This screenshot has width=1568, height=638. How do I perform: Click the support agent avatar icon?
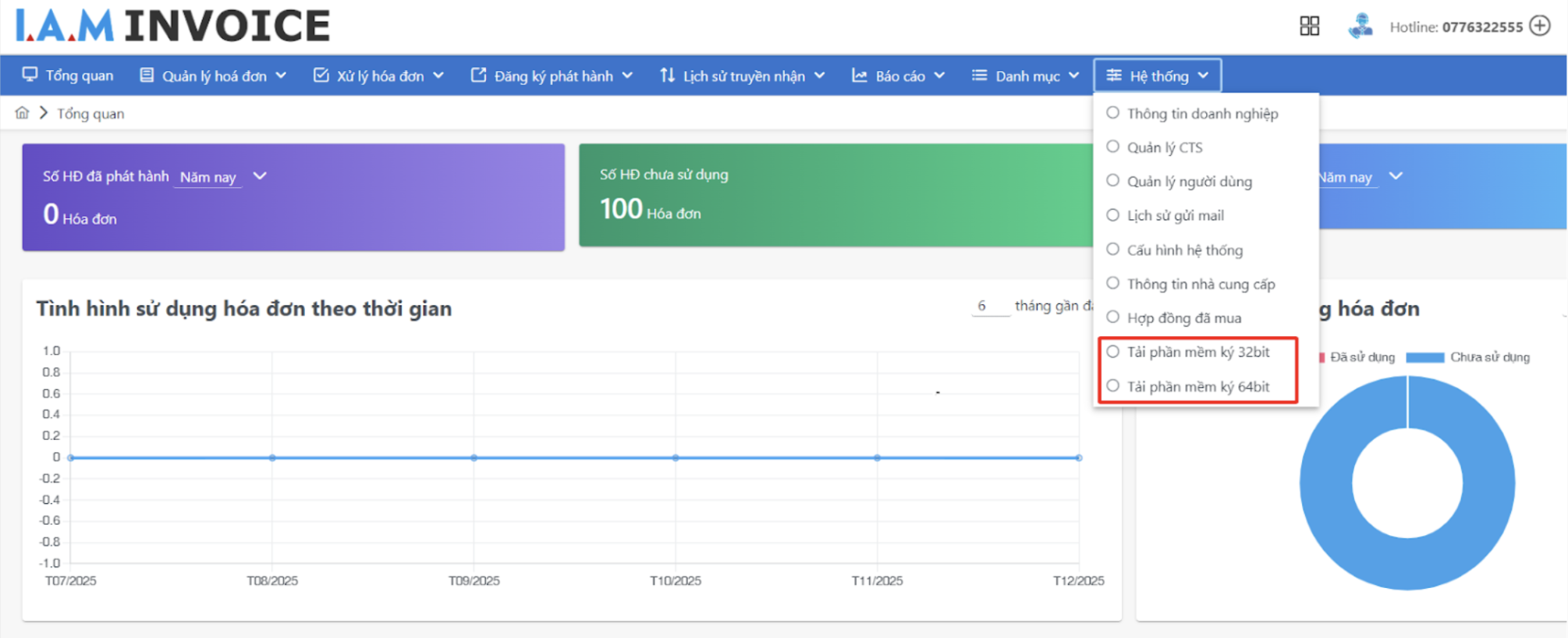1360,27
